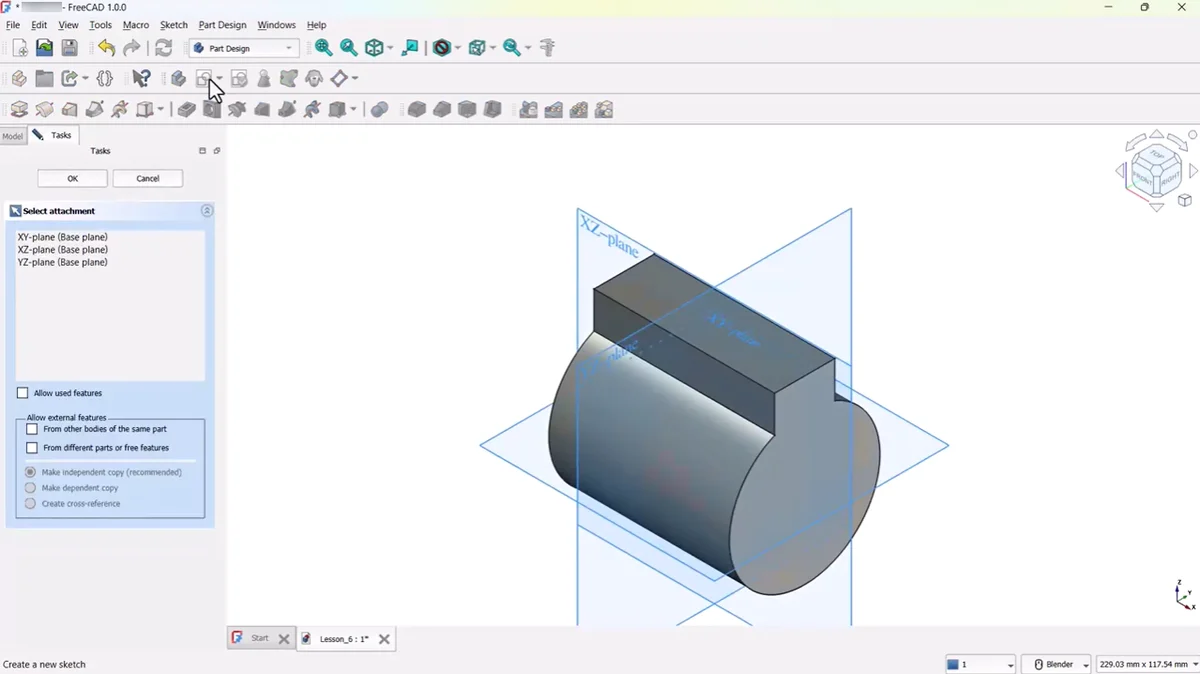The height and width of the screenshot is (674, 1200).
Task: Select XZ-plane (Base plane) in list
Action: (x=62, y=250)
